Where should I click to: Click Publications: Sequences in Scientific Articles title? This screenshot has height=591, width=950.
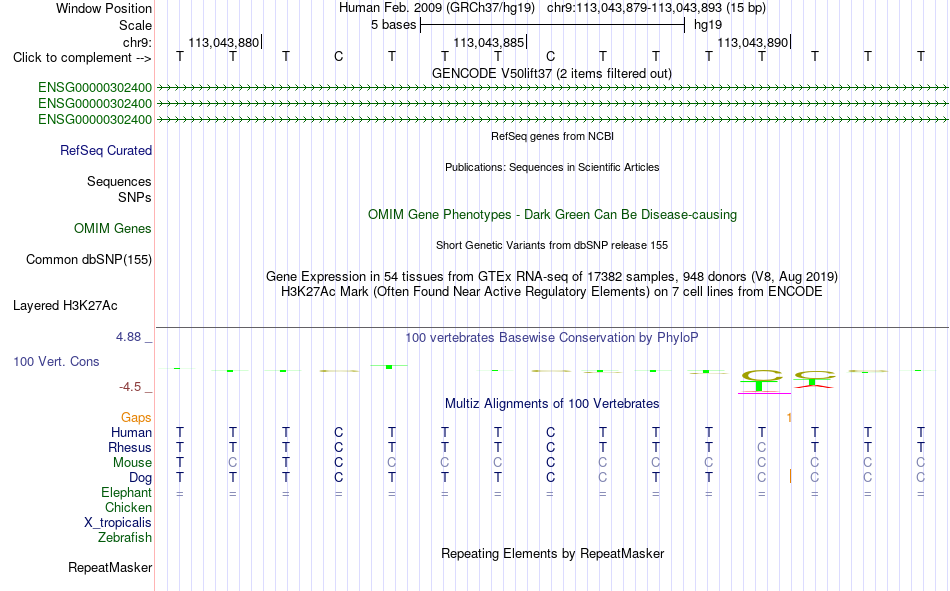pos(552,167)
